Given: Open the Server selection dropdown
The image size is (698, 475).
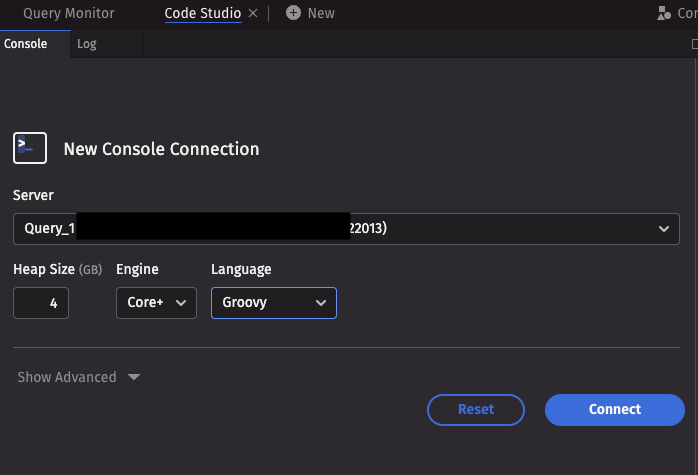Looking at the screenshot, I should coord(346,229).
